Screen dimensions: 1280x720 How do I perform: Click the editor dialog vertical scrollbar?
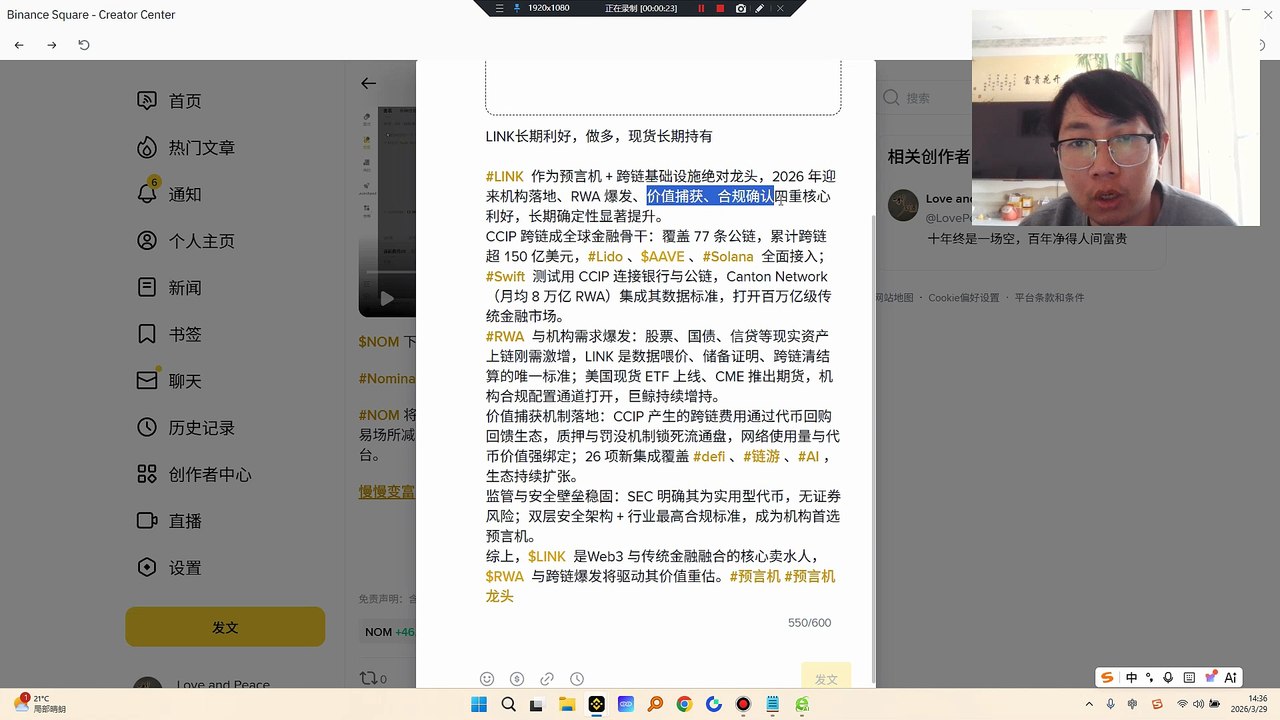(873, 448)
